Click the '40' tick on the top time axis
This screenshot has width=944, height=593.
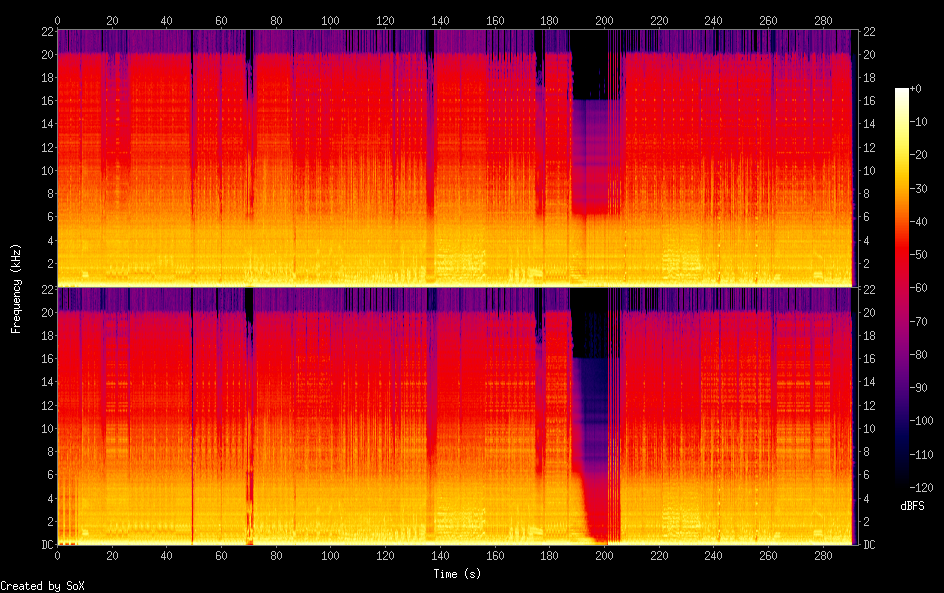[166, 20]
